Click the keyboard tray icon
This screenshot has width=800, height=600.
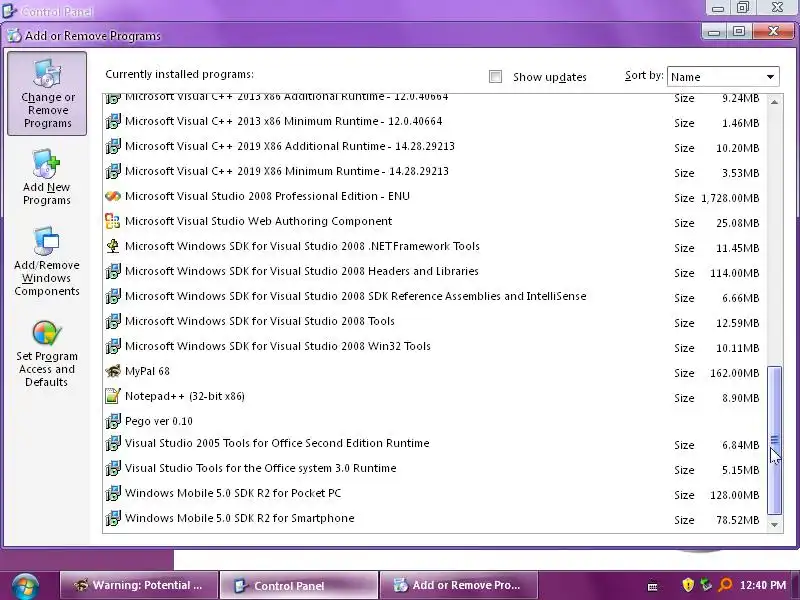[653, 587]
